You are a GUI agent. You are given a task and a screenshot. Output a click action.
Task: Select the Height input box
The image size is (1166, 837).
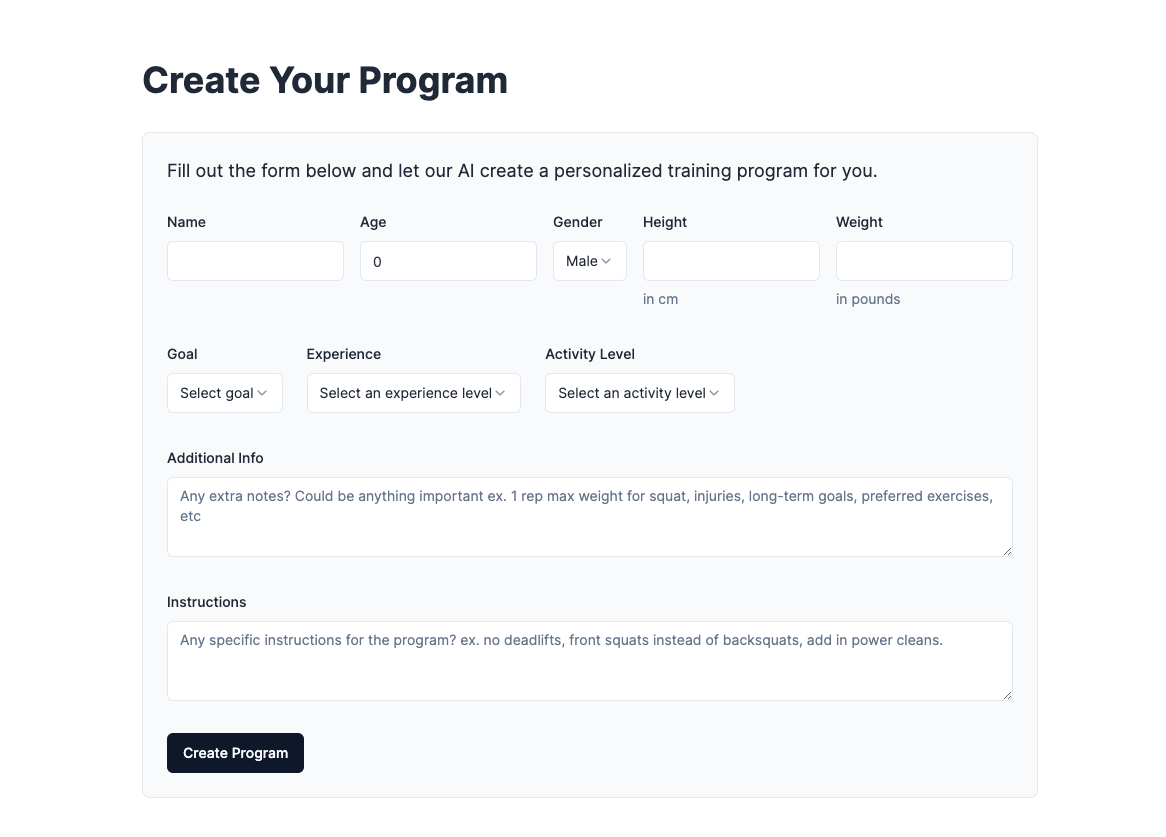(731, 261)
